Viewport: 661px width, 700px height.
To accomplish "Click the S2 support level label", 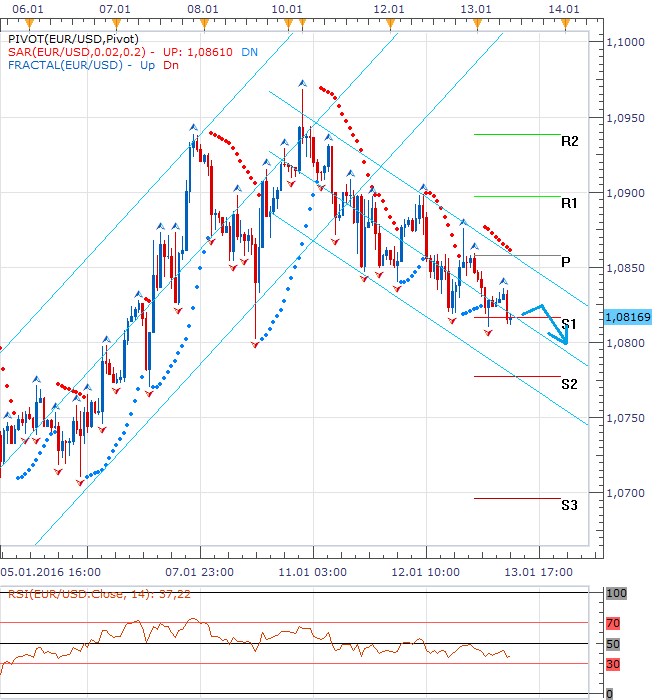I will (x=569, y=384).
